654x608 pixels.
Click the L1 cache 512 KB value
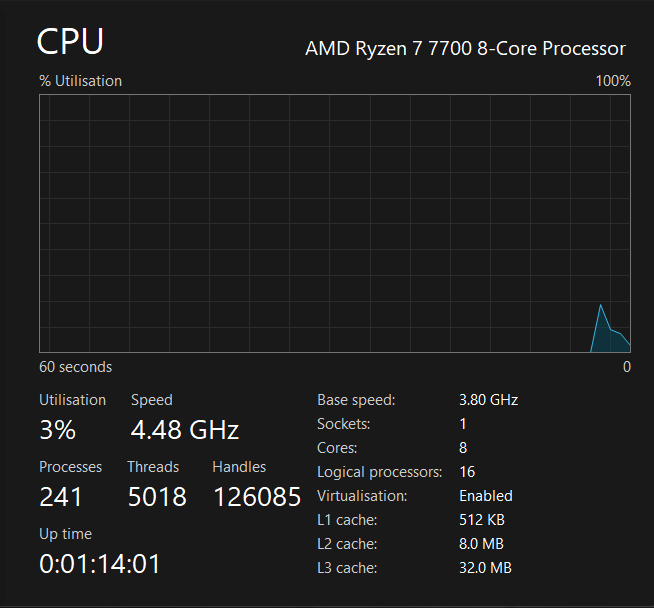tap(482, 520)
